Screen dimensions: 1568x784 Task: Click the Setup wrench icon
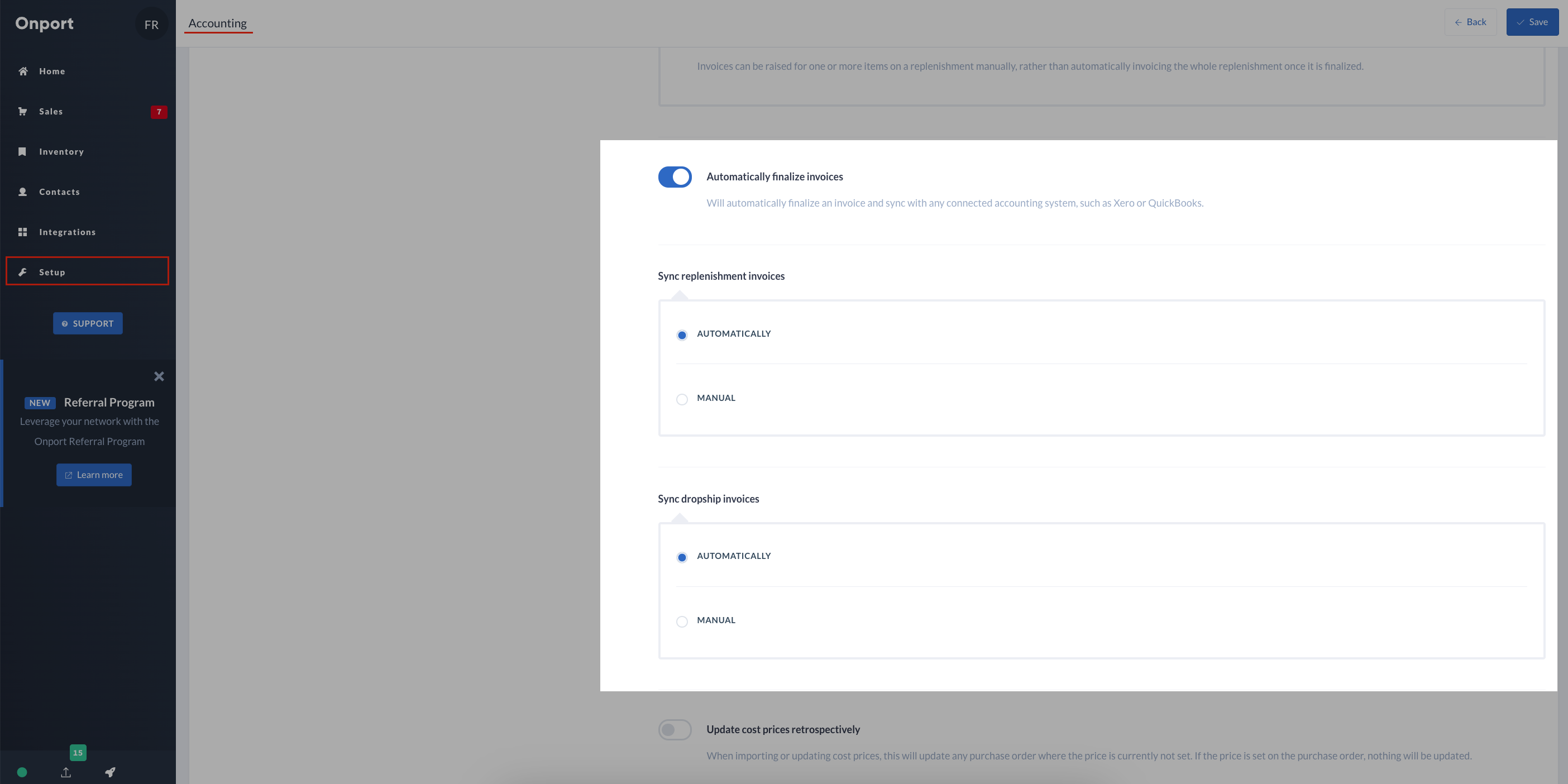(x=22, y=272)
